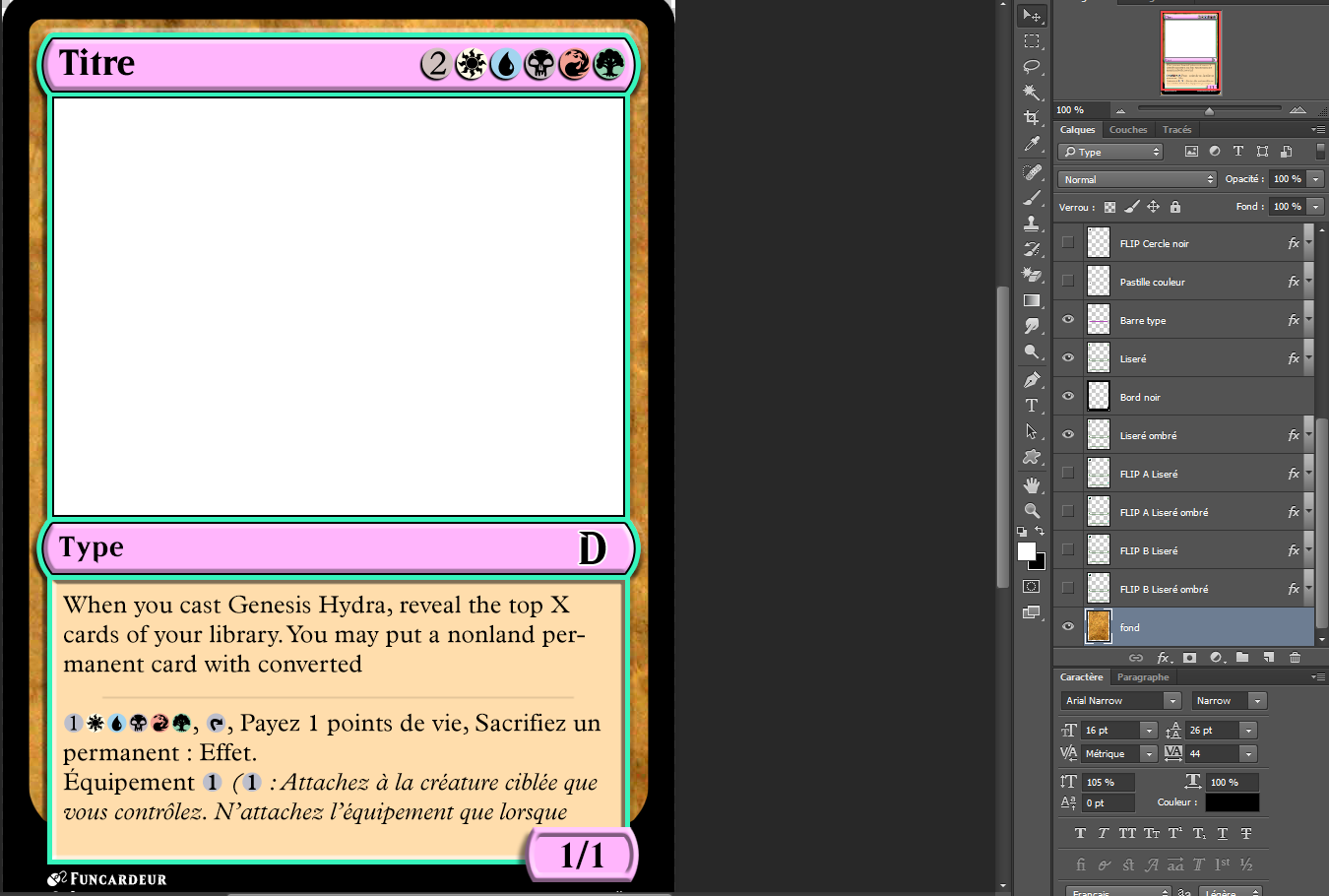The height and width of the screenshot is (896, 1329).
Task: Activate the Gradient tool
Action: point(1032,300)
